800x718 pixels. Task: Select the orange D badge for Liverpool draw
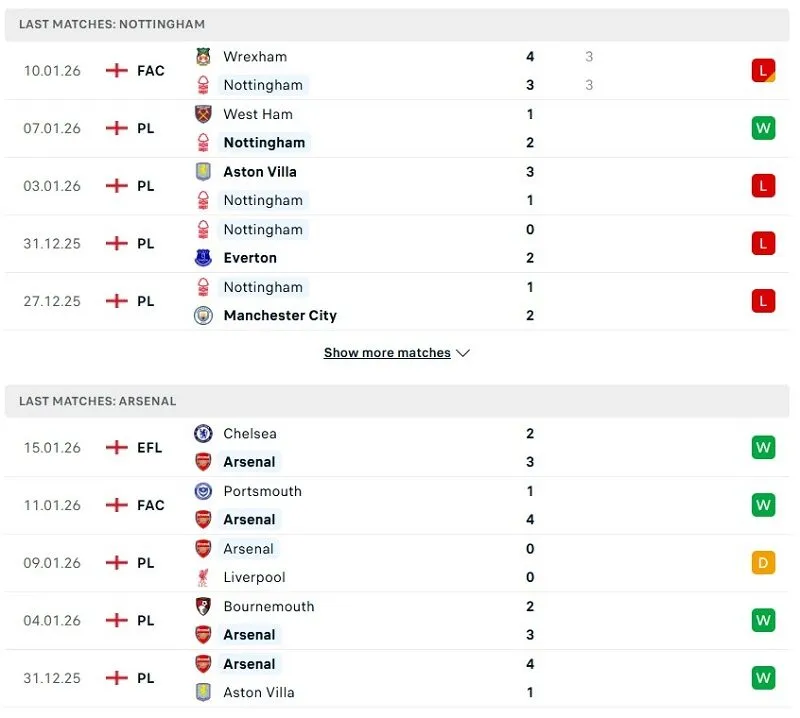click(x=762, y=563)
